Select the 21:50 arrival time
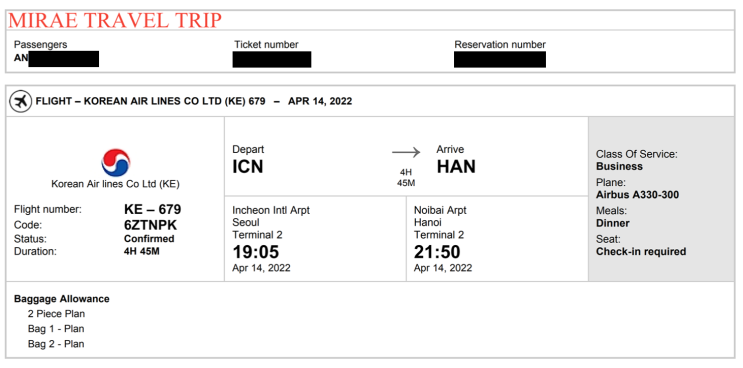The height and width of the screenshot is (368, 743). coord(437,252)
